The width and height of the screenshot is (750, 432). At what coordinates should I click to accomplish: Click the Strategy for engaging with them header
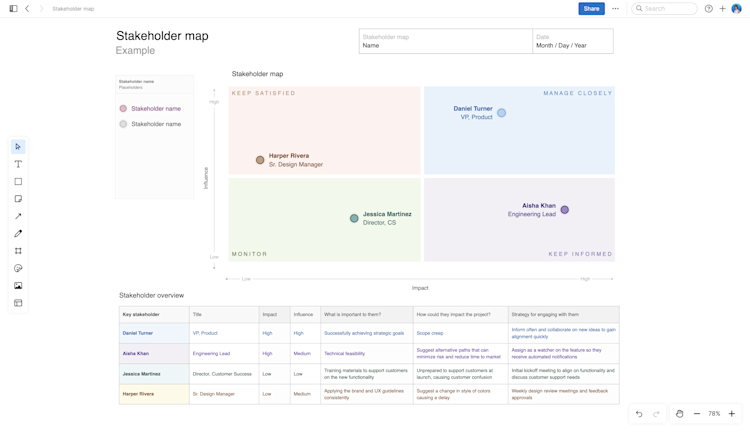(563, 314)
